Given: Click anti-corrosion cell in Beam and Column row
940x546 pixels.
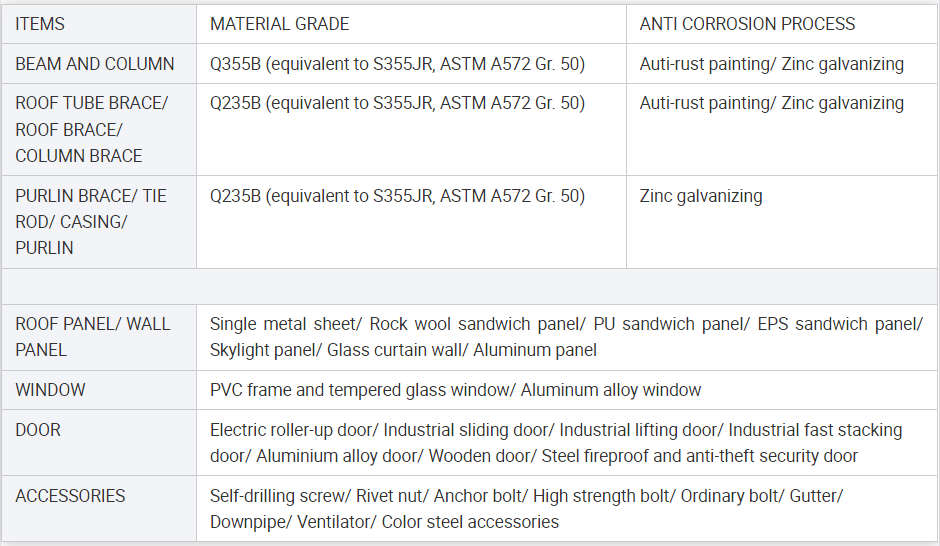Looking at the screenshot, I should point(771,64).
